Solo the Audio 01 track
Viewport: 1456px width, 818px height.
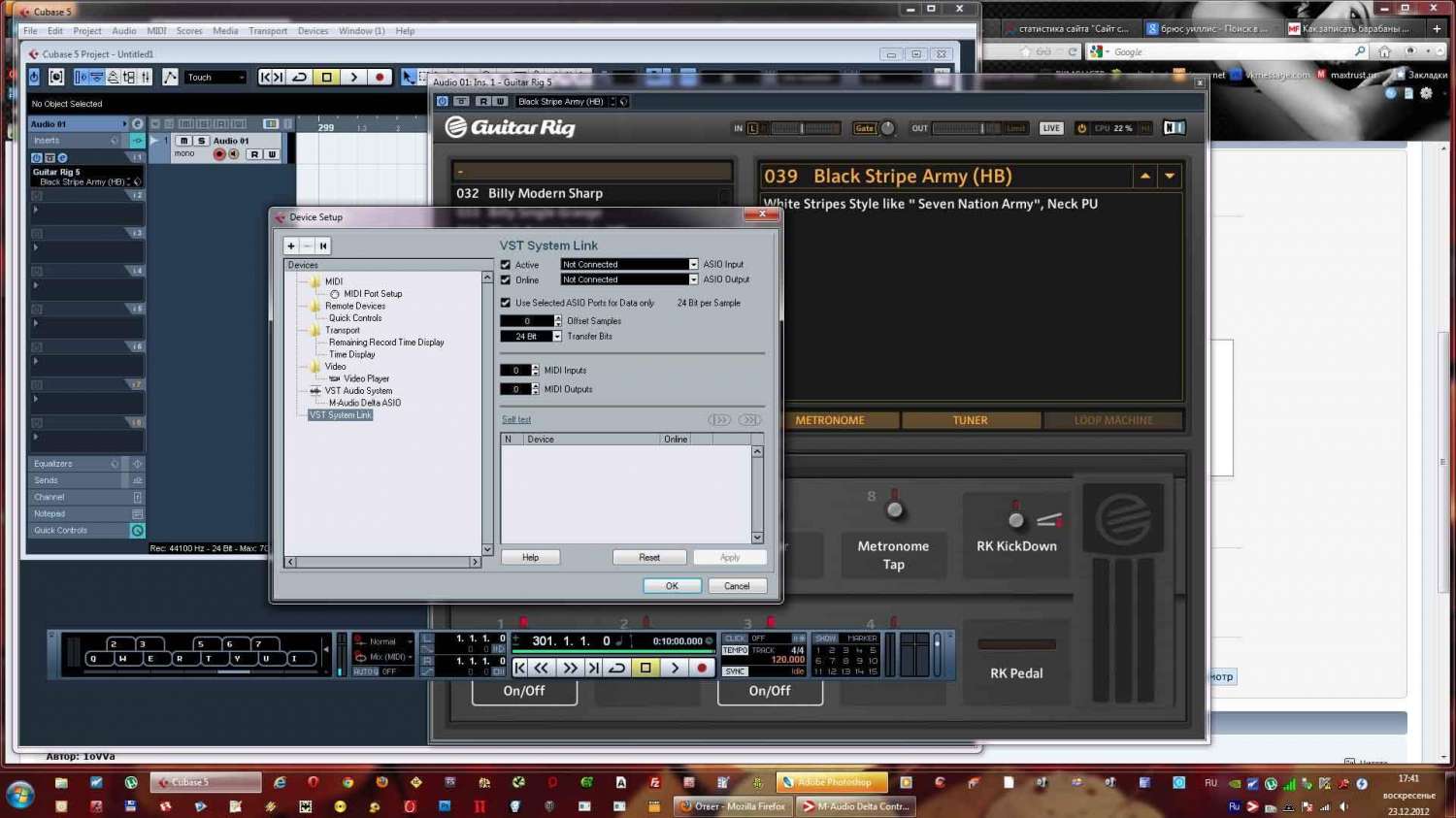point(201,141)
